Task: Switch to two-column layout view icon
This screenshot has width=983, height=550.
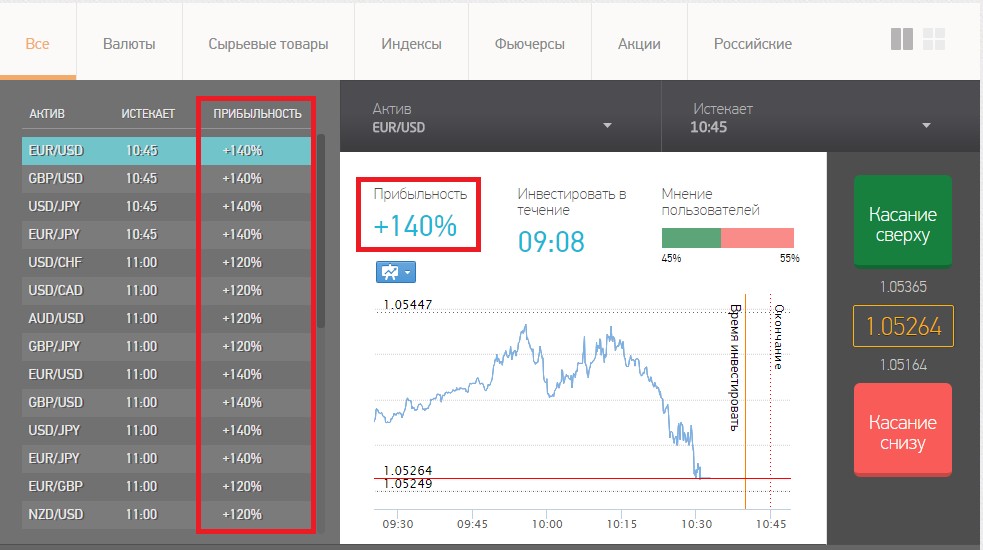Action: coord(901,39)
